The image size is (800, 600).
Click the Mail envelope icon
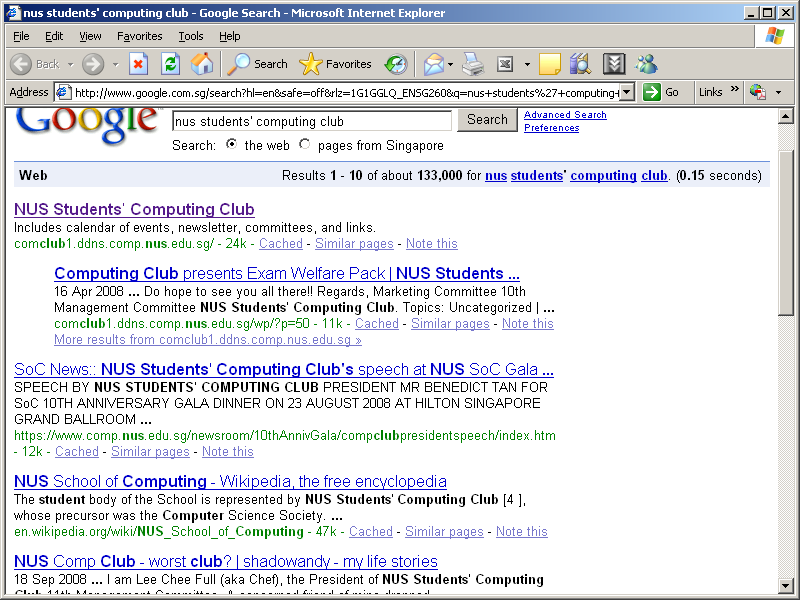pos(434,64)
